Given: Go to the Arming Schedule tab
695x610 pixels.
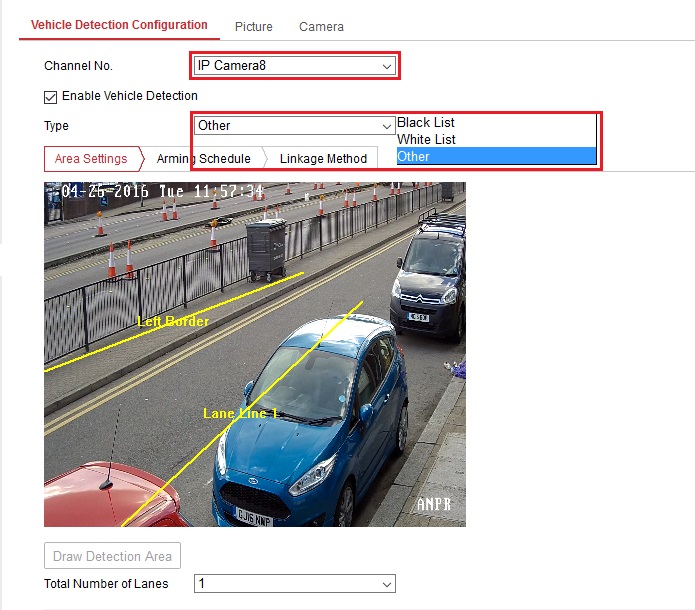Looking at the screenshot, I should coord(203,159).
